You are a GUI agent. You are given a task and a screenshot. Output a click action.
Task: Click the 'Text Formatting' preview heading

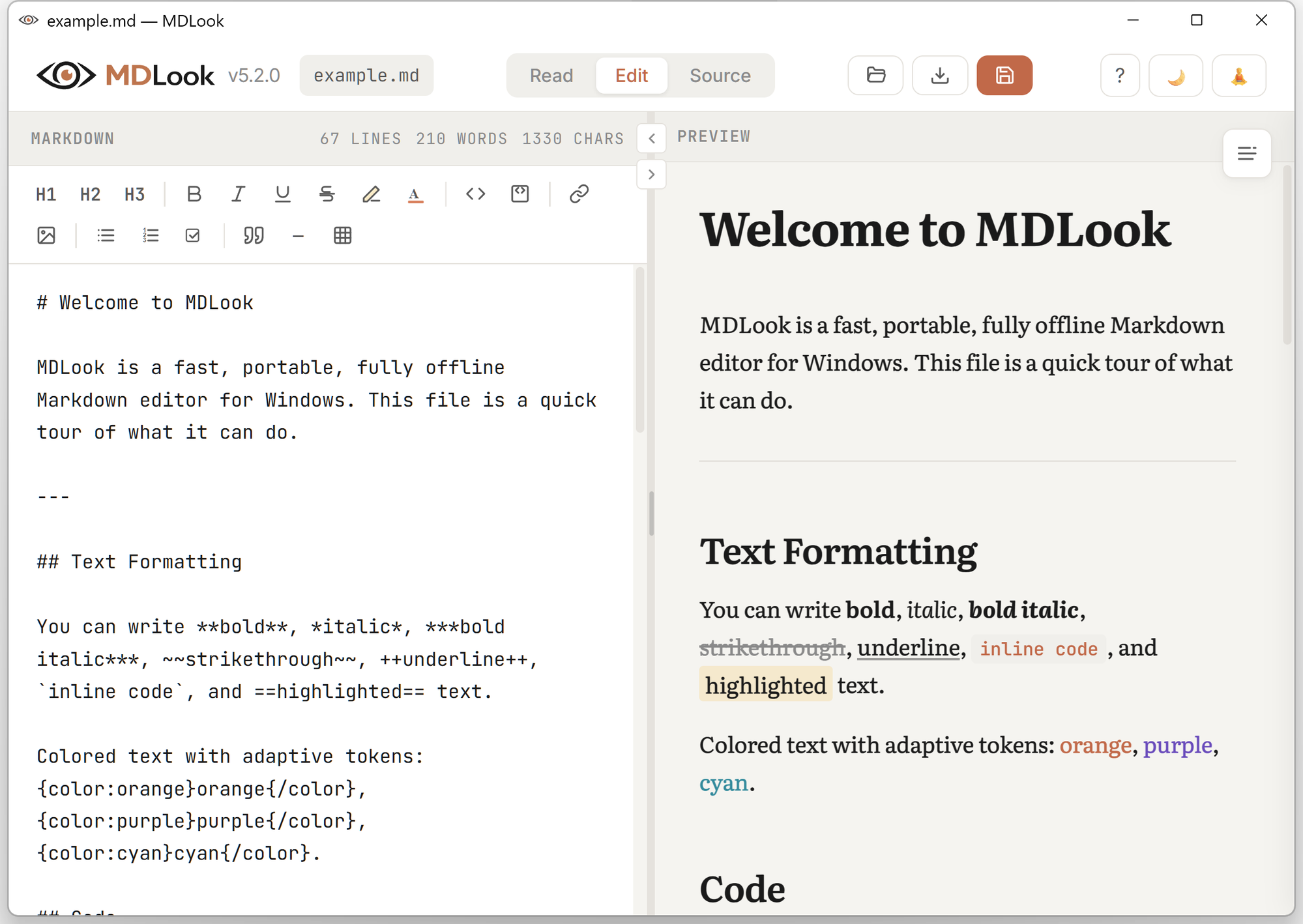tap(838, 552)
